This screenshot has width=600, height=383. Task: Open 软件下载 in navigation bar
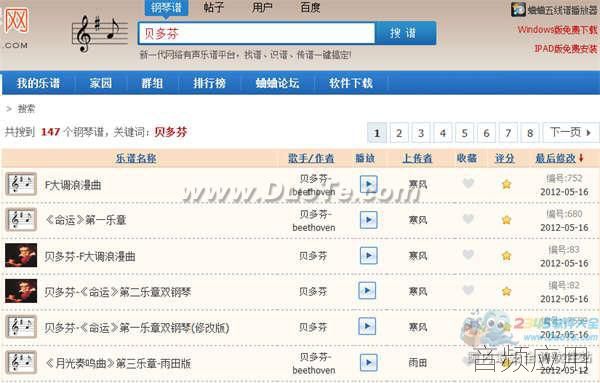click(x=351, y=83)
